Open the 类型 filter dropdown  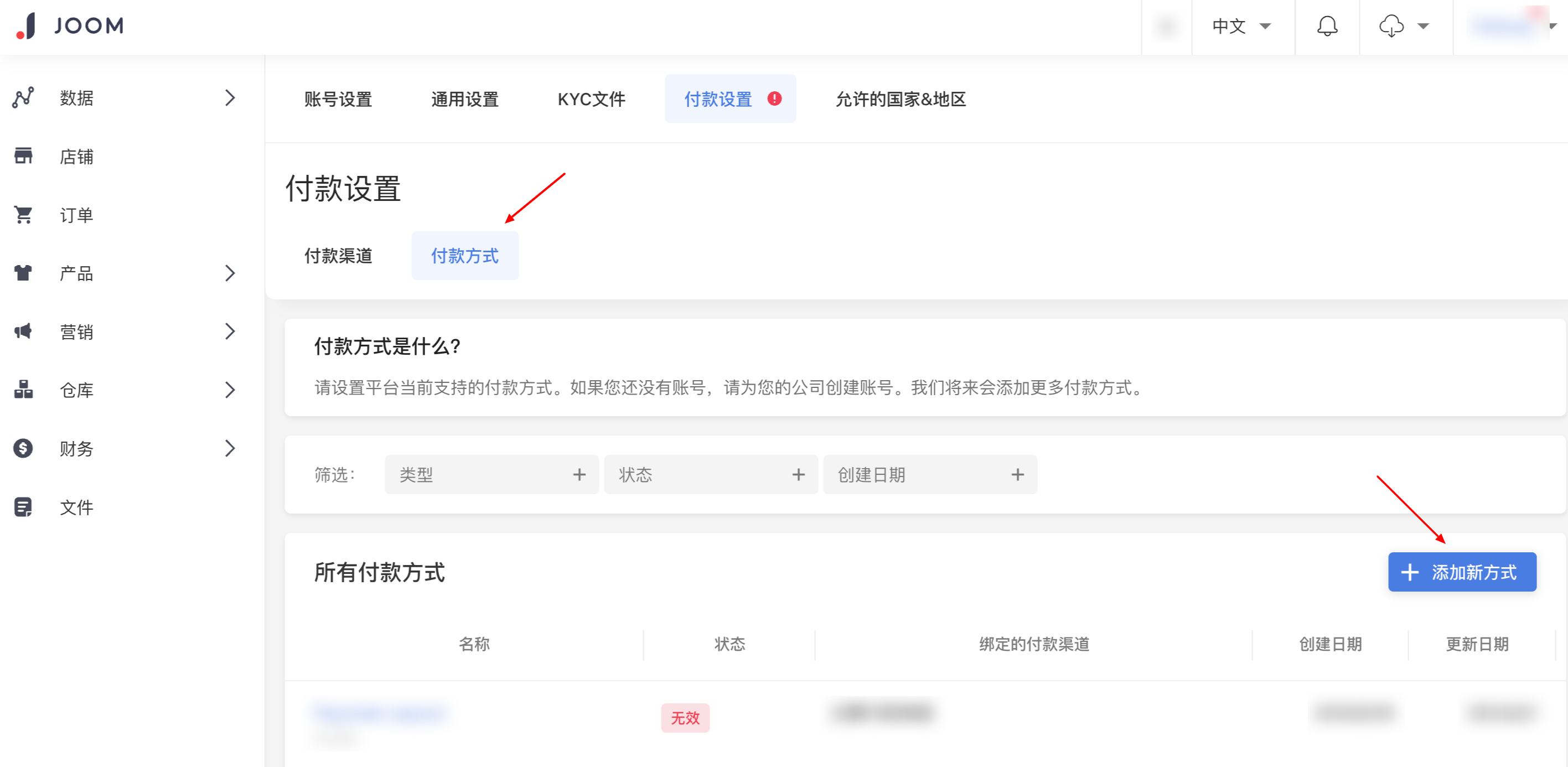pyautogui.click(x=491, y=474)
